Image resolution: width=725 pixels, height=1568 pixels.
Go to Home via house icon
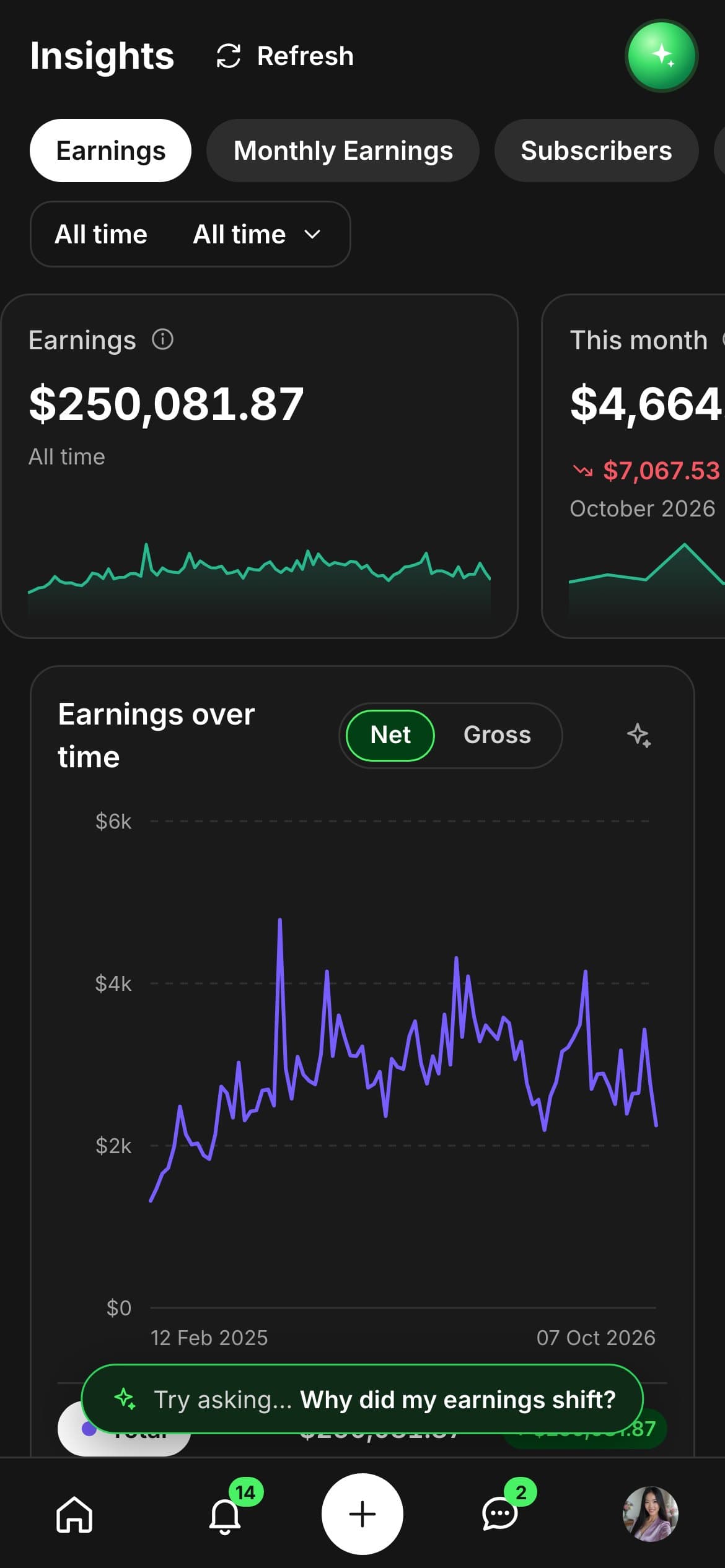coord(74,1514)
